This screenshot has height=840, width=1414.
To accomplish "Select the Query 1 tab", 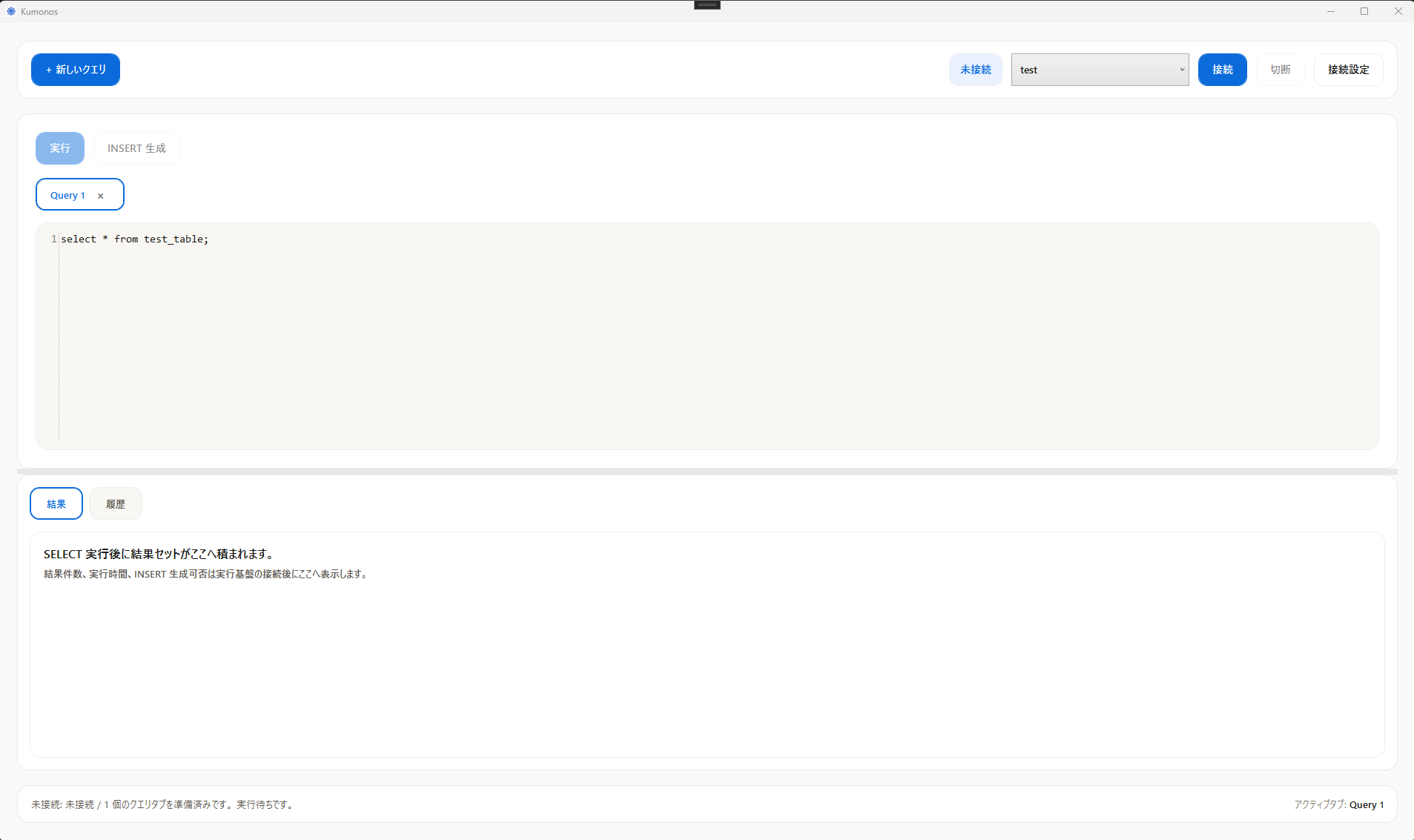I will pos(68,195).
